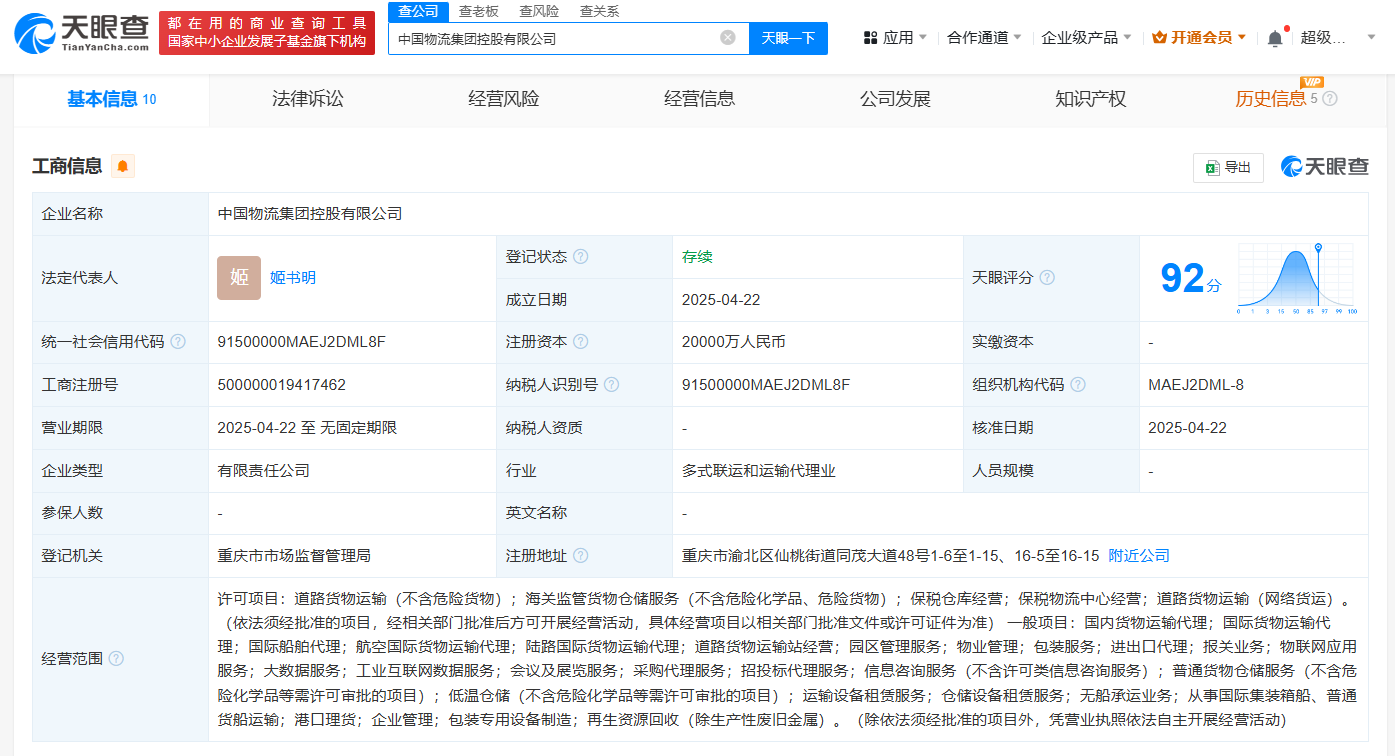Click the orange alert bell beside 工商信息
Image resolution: width=1395 pixels, height=756 pixels.
pos(123,166)
